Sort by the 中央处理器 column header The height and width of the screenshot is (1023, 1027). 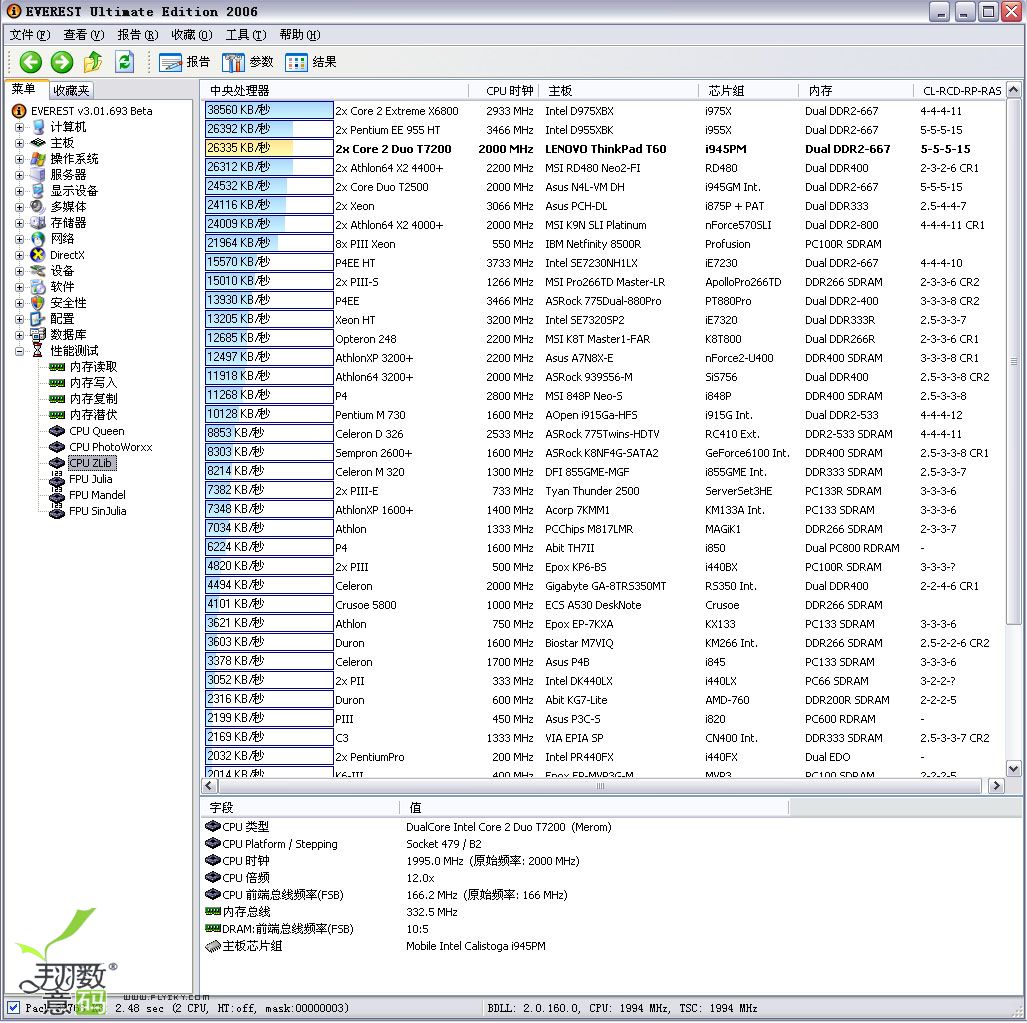coord(335,91)
